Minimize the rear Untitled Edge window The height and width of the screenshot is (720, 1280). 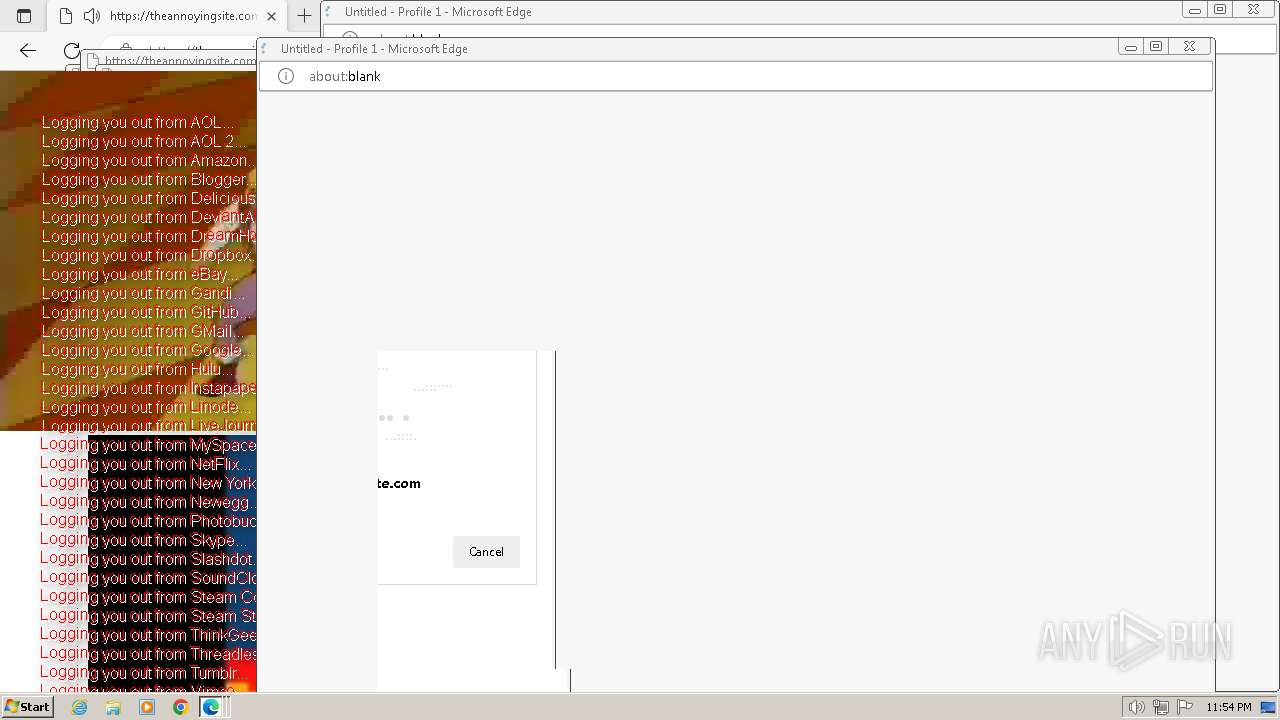pos(1195,10)
